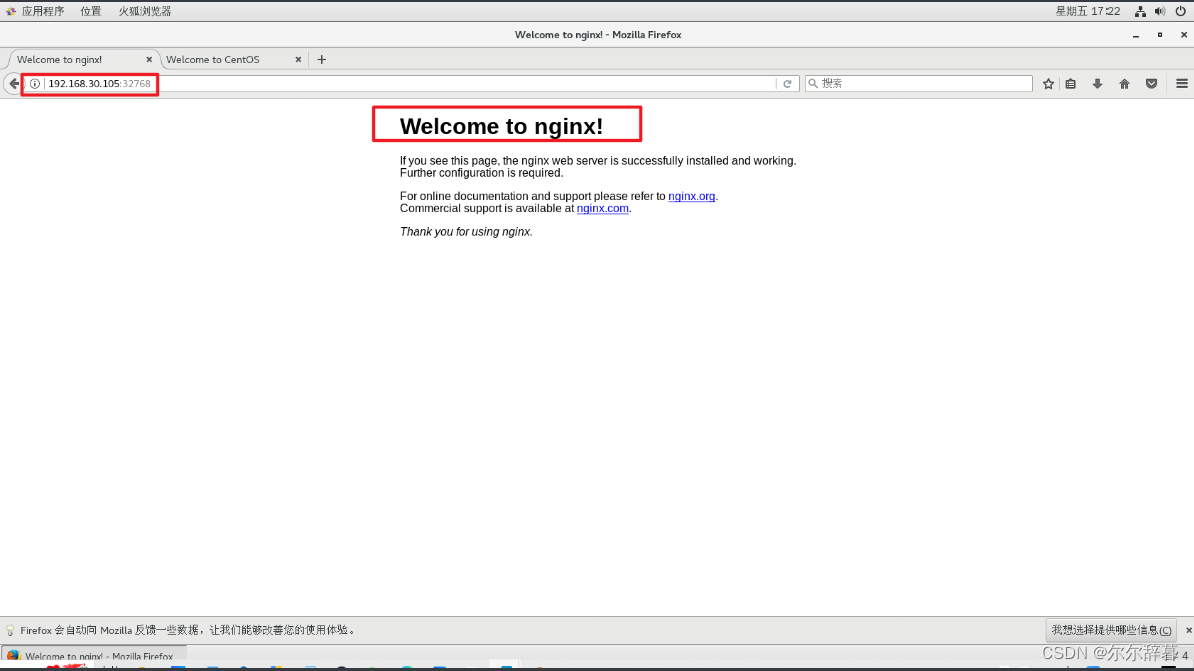
Task: Click the Welcome to nginx! heading
Action: point(501,126)
